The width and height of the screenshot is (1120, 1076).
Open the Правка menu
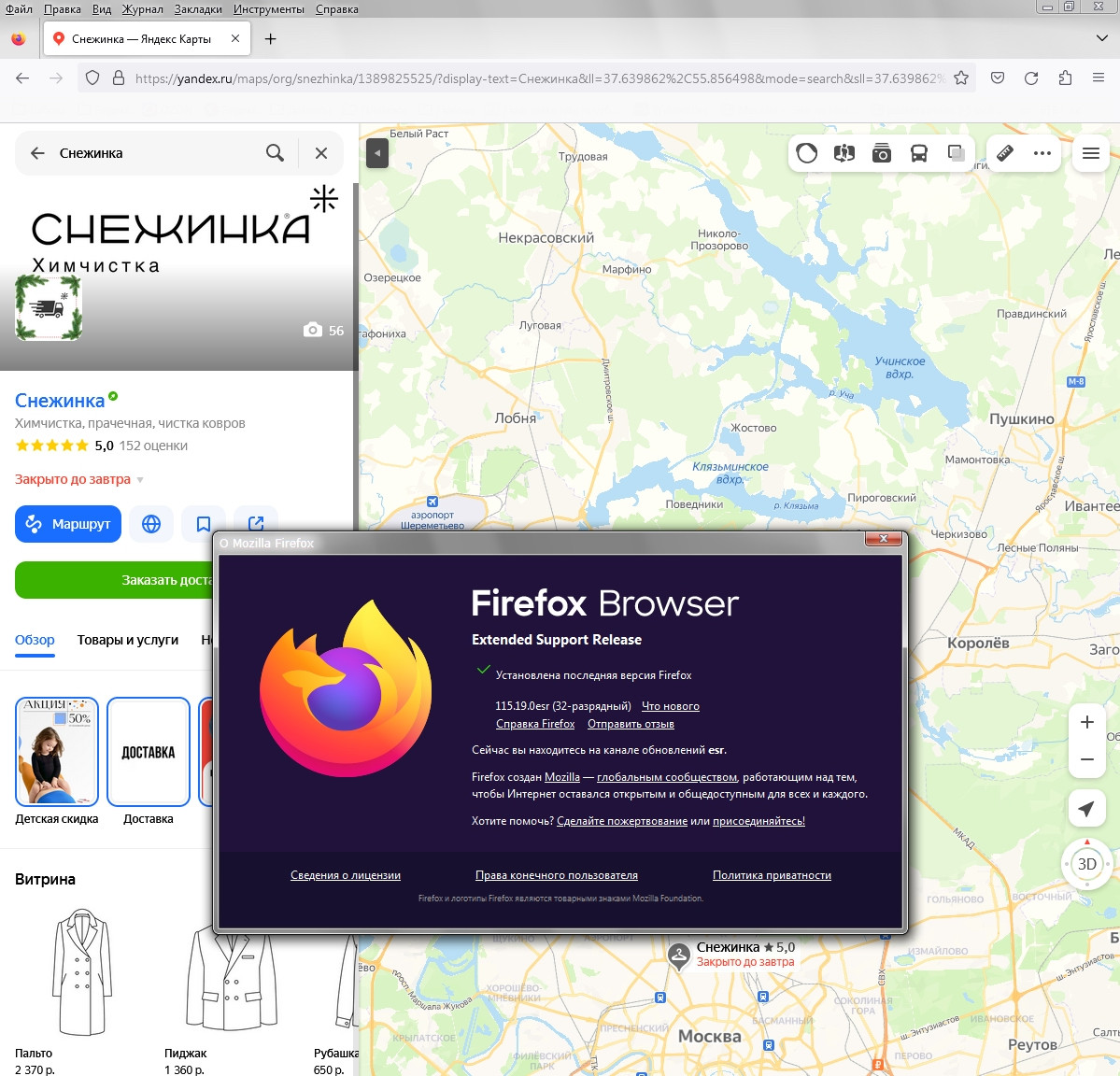click(x=63, y=9)
